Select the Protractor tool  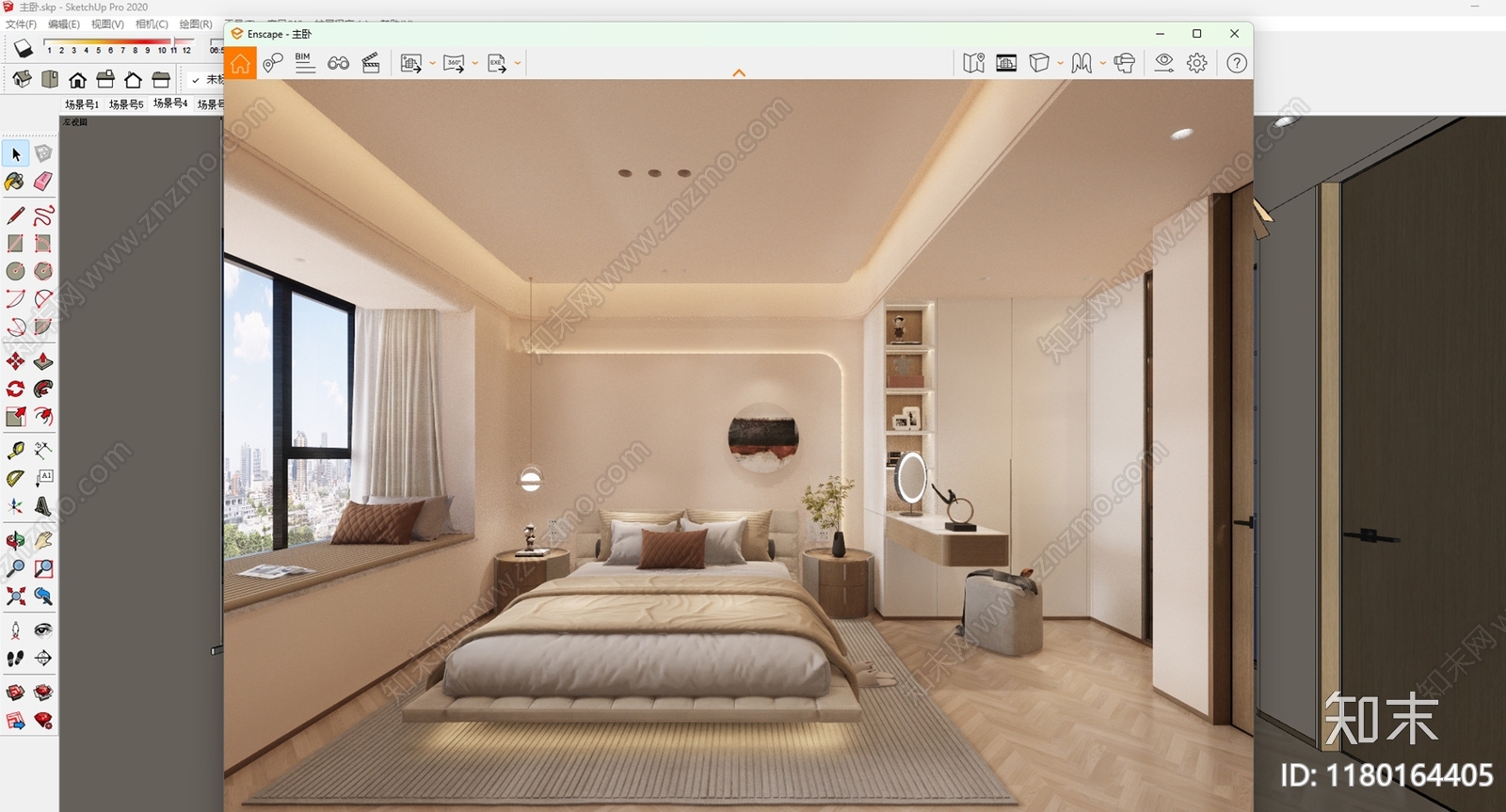[15, 478]
